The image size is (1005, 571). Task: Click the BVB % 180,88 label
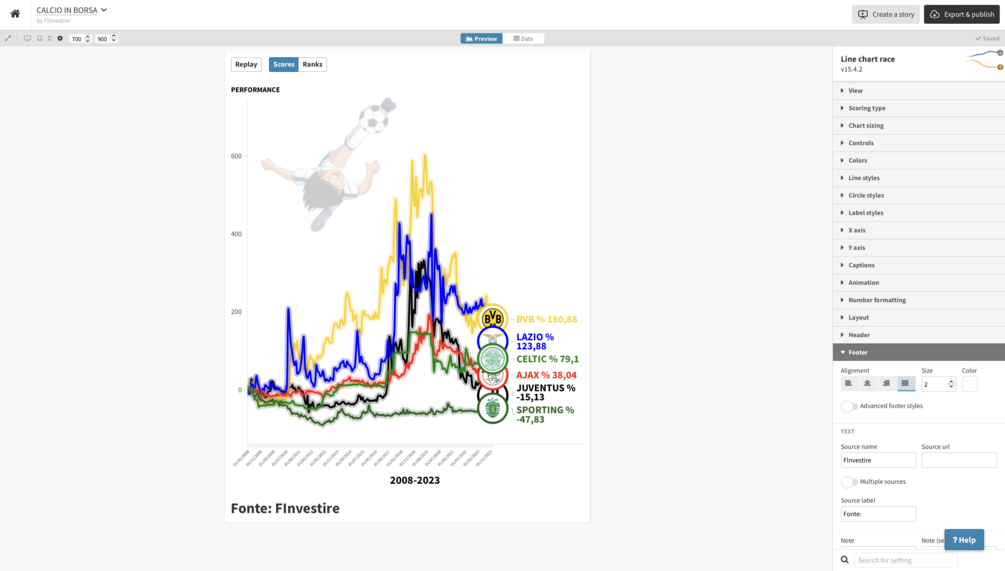pyautogui.click(x=547, y=319)
